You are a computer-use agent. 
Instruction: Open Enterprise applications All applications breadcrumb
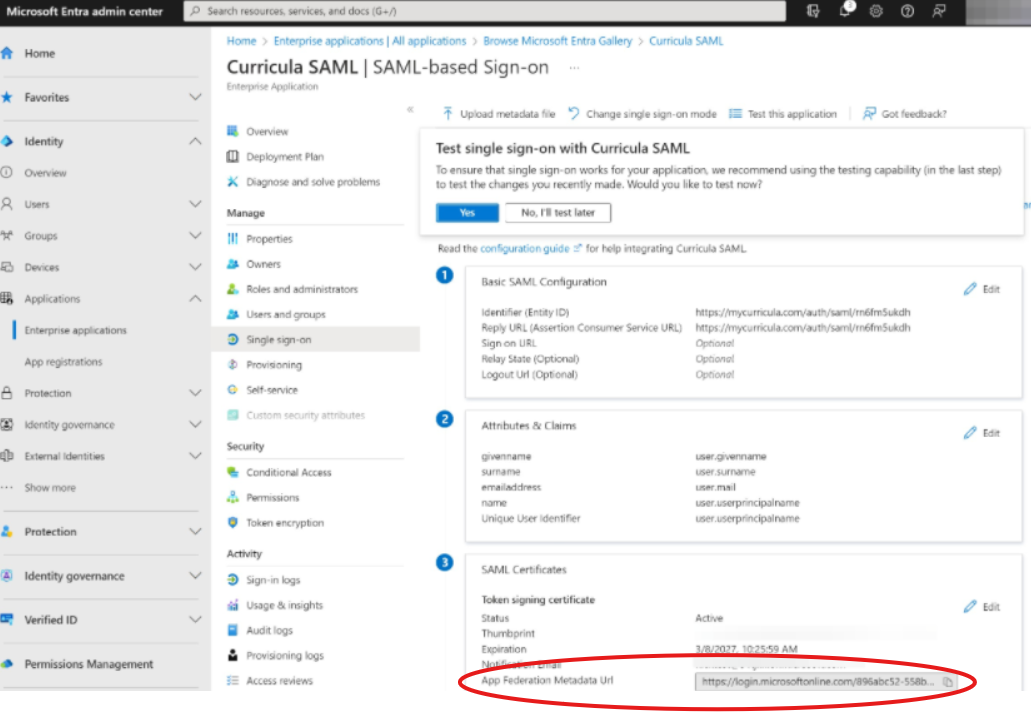(370, 41)
